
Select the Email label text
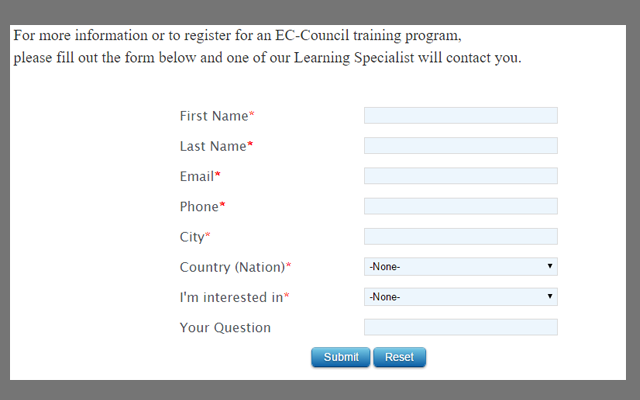[x=197, y=176]
